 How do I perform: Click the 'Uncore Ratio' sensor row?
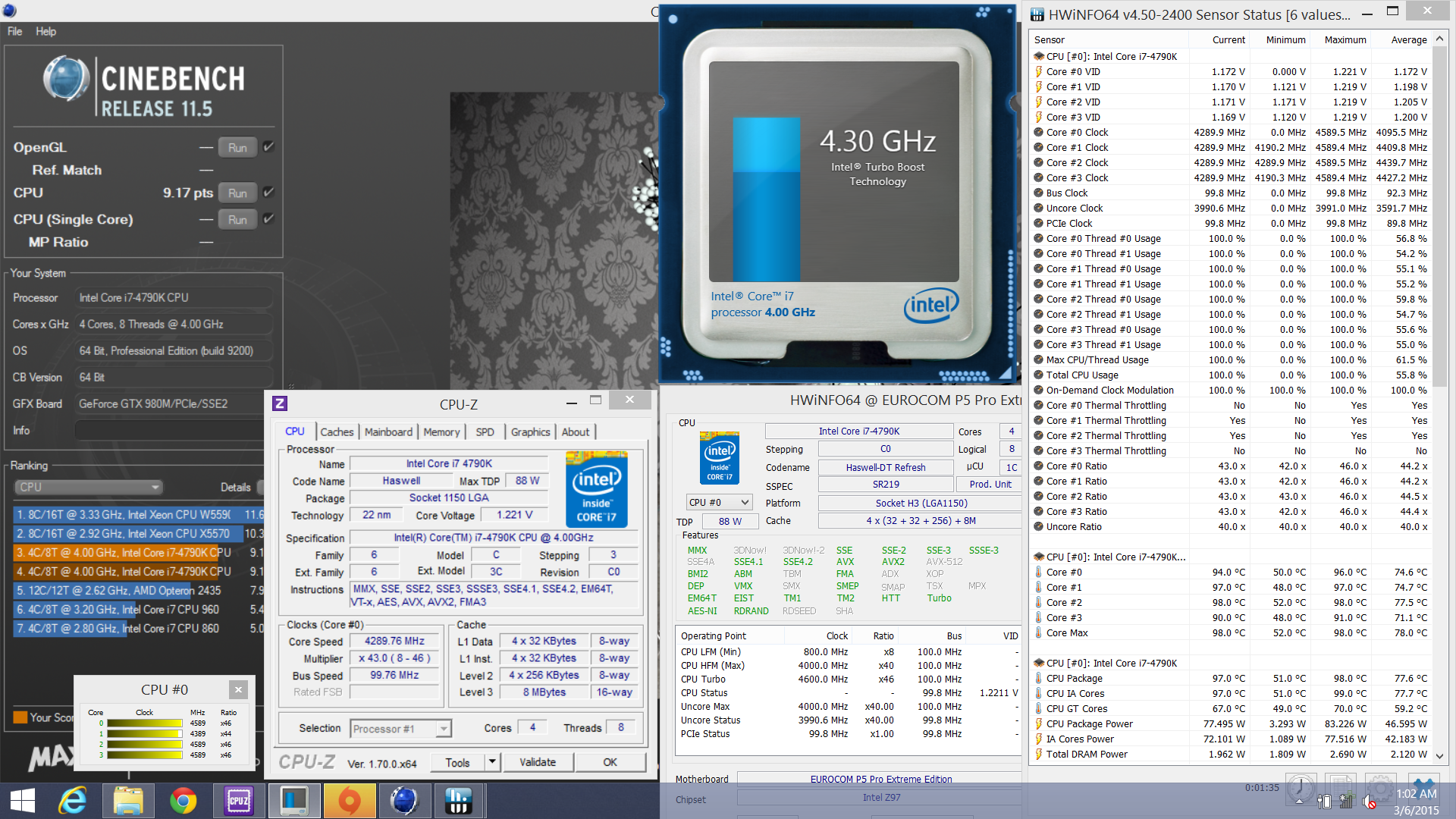click(1232, 526)
